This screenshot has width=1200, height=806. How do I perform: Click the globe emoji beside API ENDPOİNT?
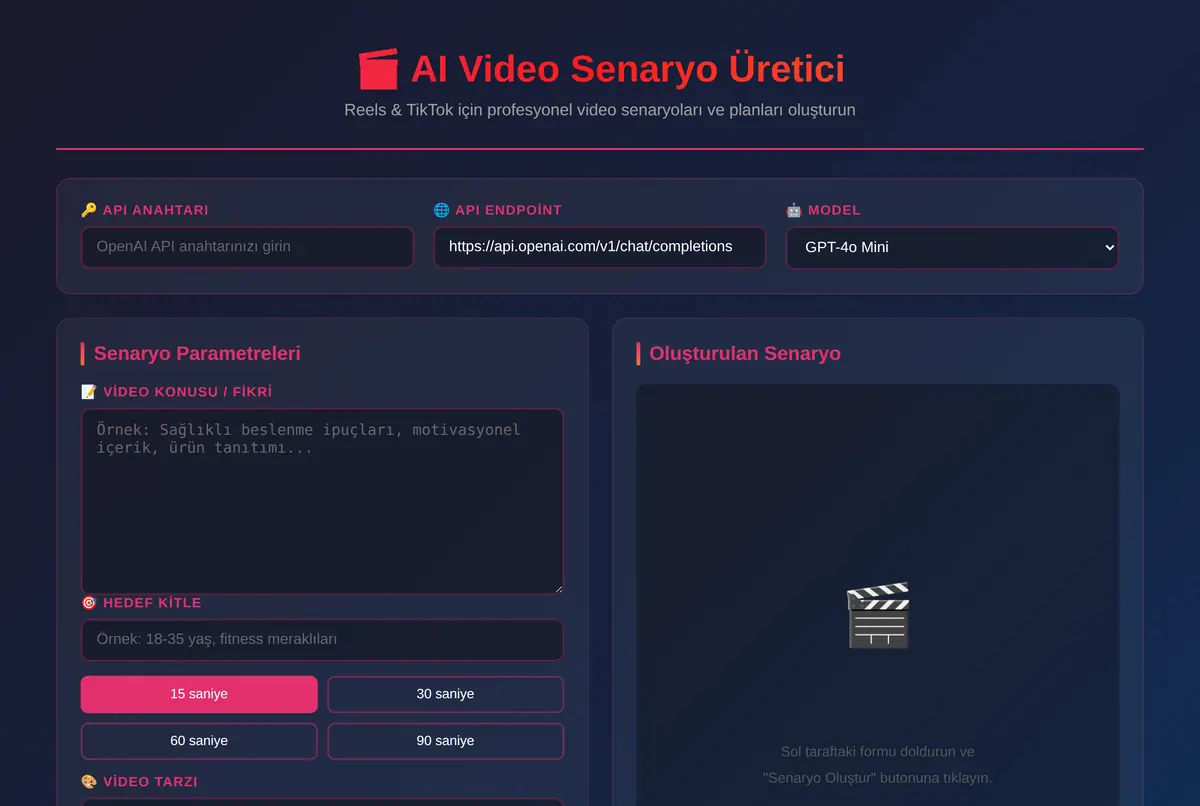[x=441, y=211]
